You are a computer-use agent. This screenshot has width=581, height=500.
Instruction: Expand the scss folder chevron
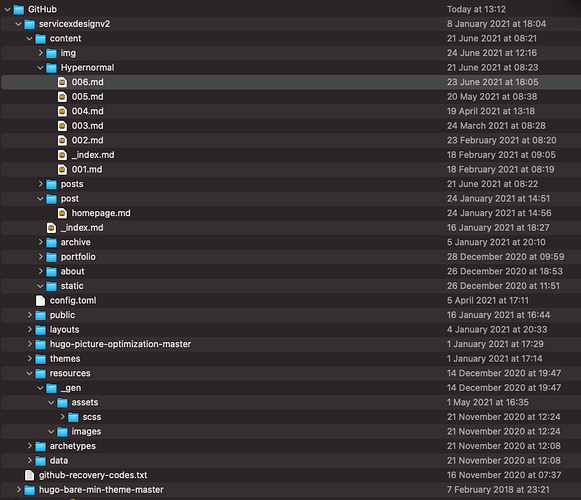click(x=62, y=417)
